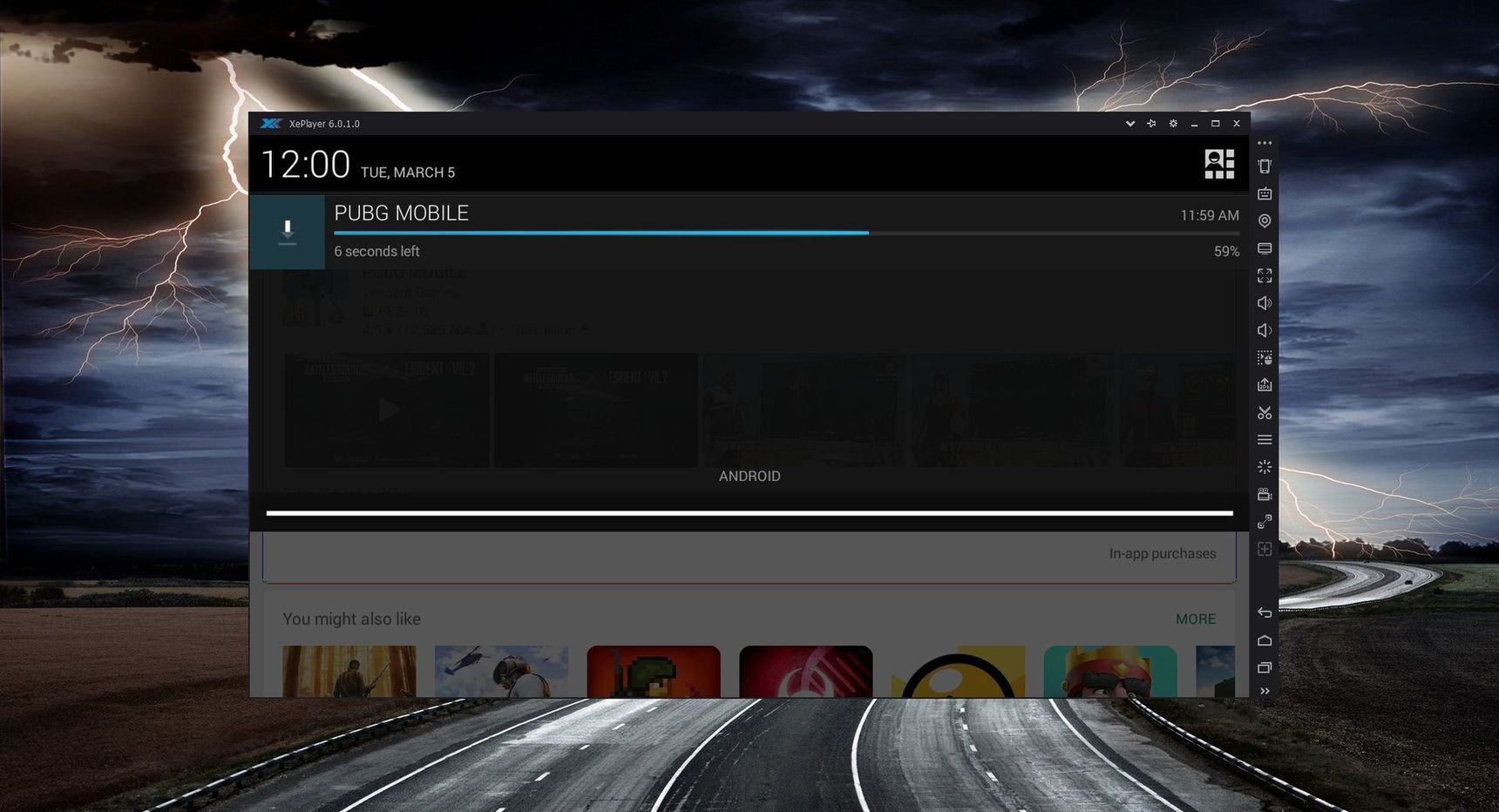
Task: Click the loading spinner restart icon in sidebar
Action: point(1265,467)
